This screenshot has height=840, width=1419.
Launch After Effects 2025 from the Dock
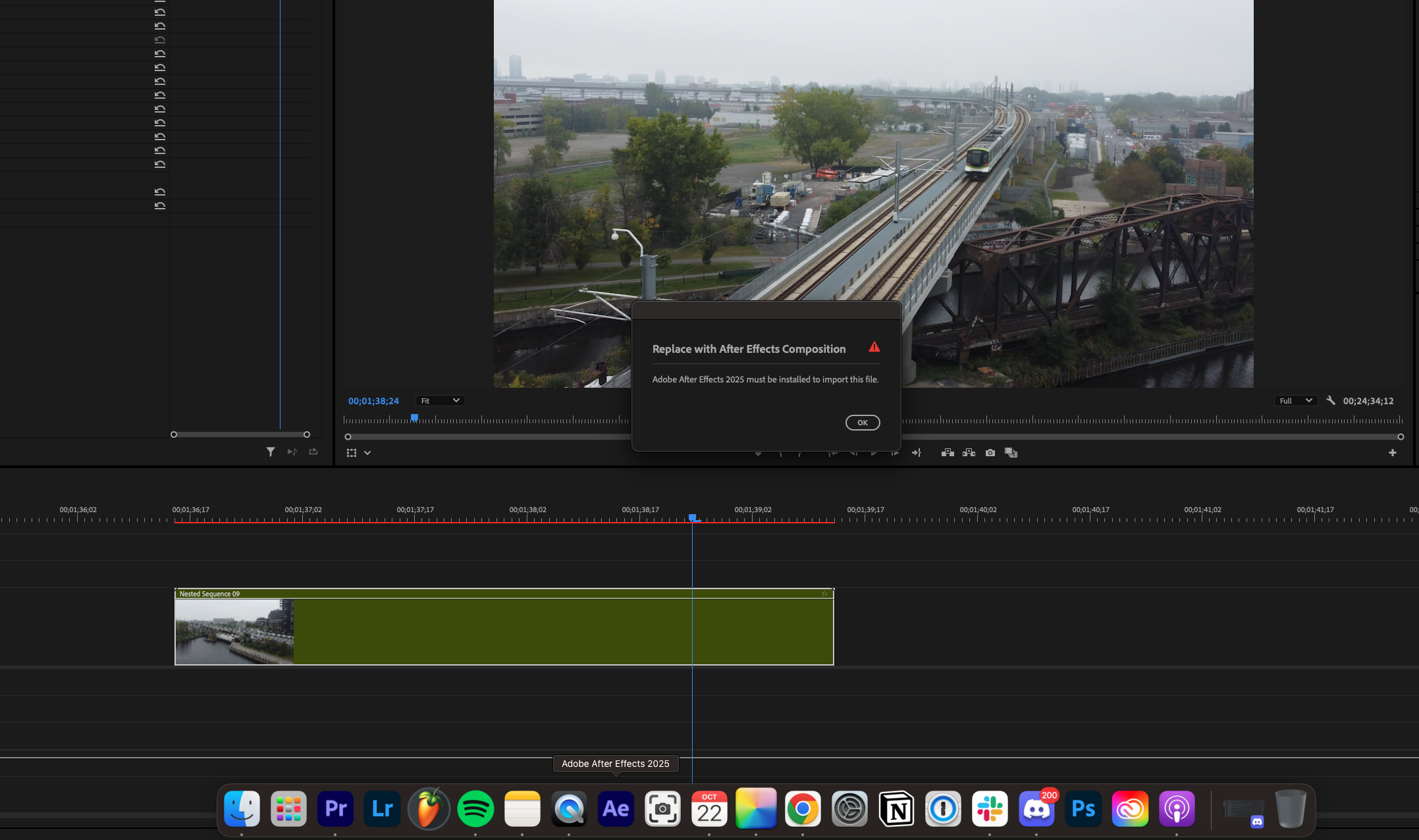click(x=615, y=808)
